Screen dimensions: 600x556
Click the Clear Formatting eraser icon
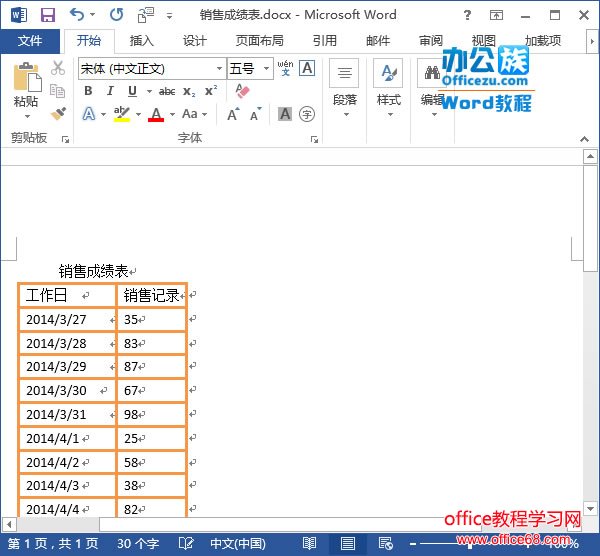[x=242, y=91]
